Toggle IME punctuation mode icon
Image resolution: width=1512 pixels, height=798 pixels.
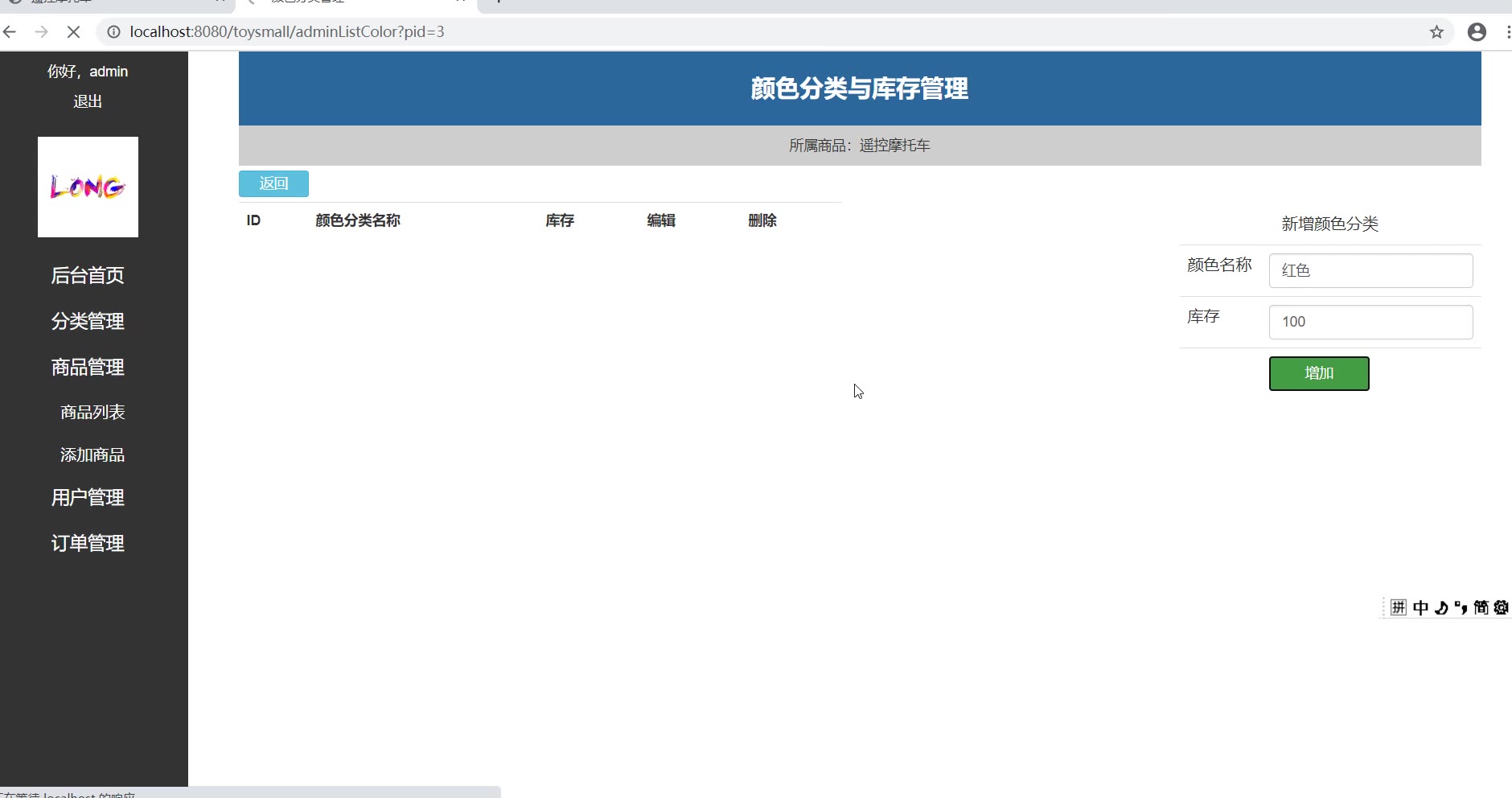1461,607
